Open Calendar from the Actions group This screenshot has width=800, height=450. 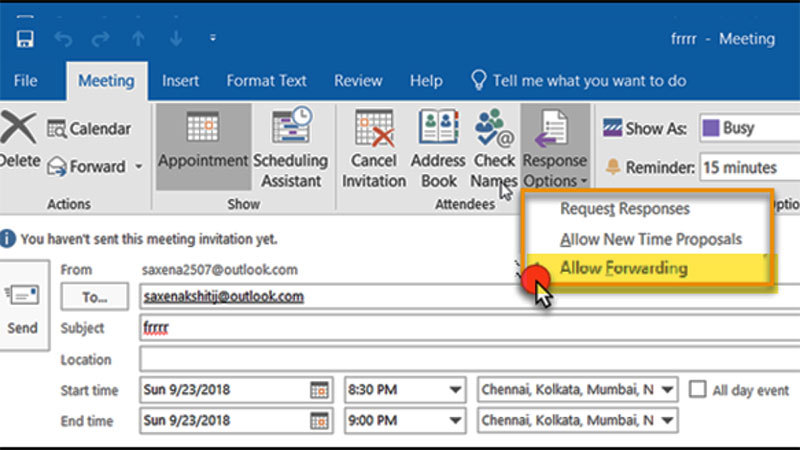click(x=89, y=129)
